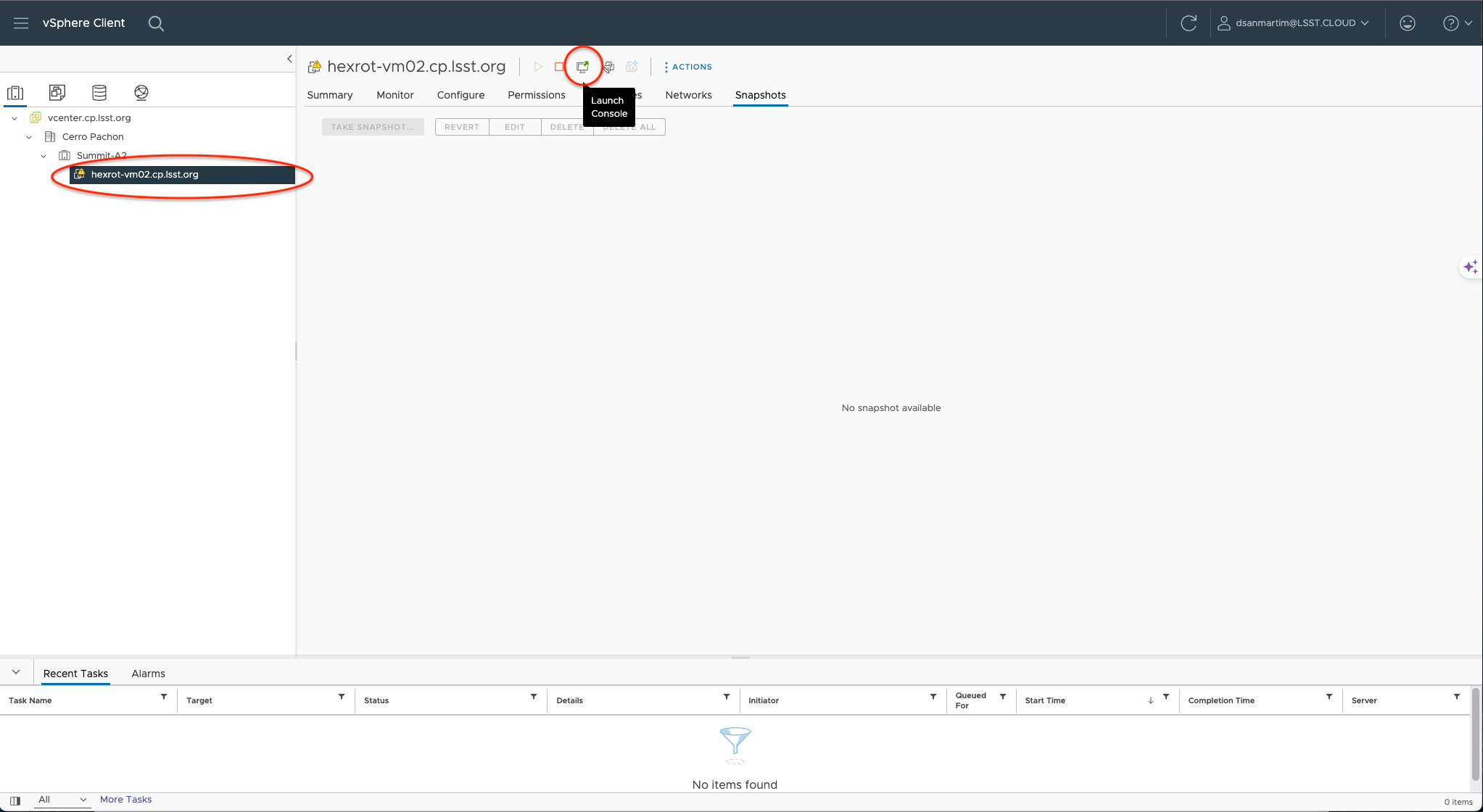Image resolution: width=1483 pixels, height=812 pixels.
Task: Click the Recent Tasks vertical scrollbar
Action: pyautogui.click(x=1476, y=734)
